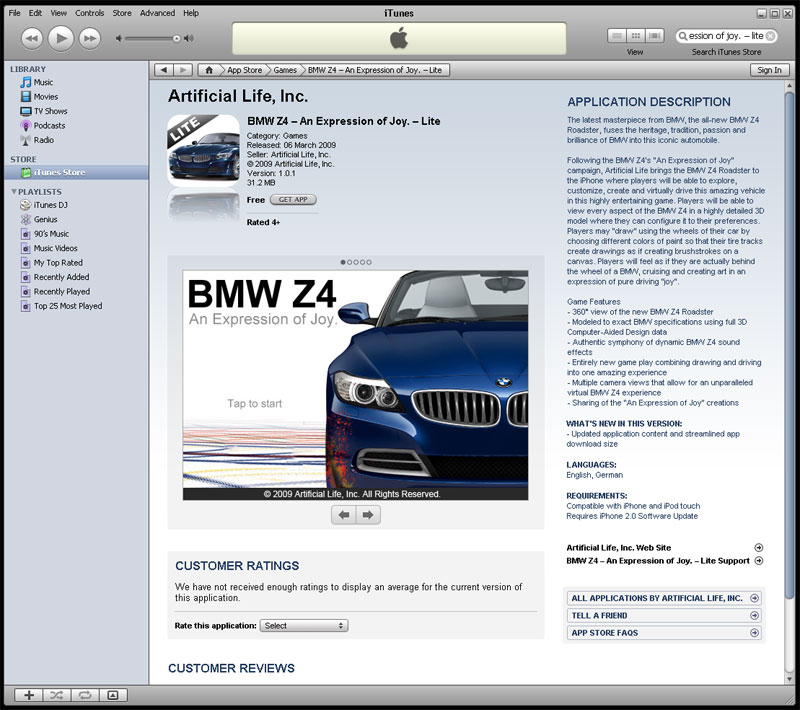The height and width of the screenshot is (710, 800).
Task: Switch to Cover Flow view
Action: [655, 36]
